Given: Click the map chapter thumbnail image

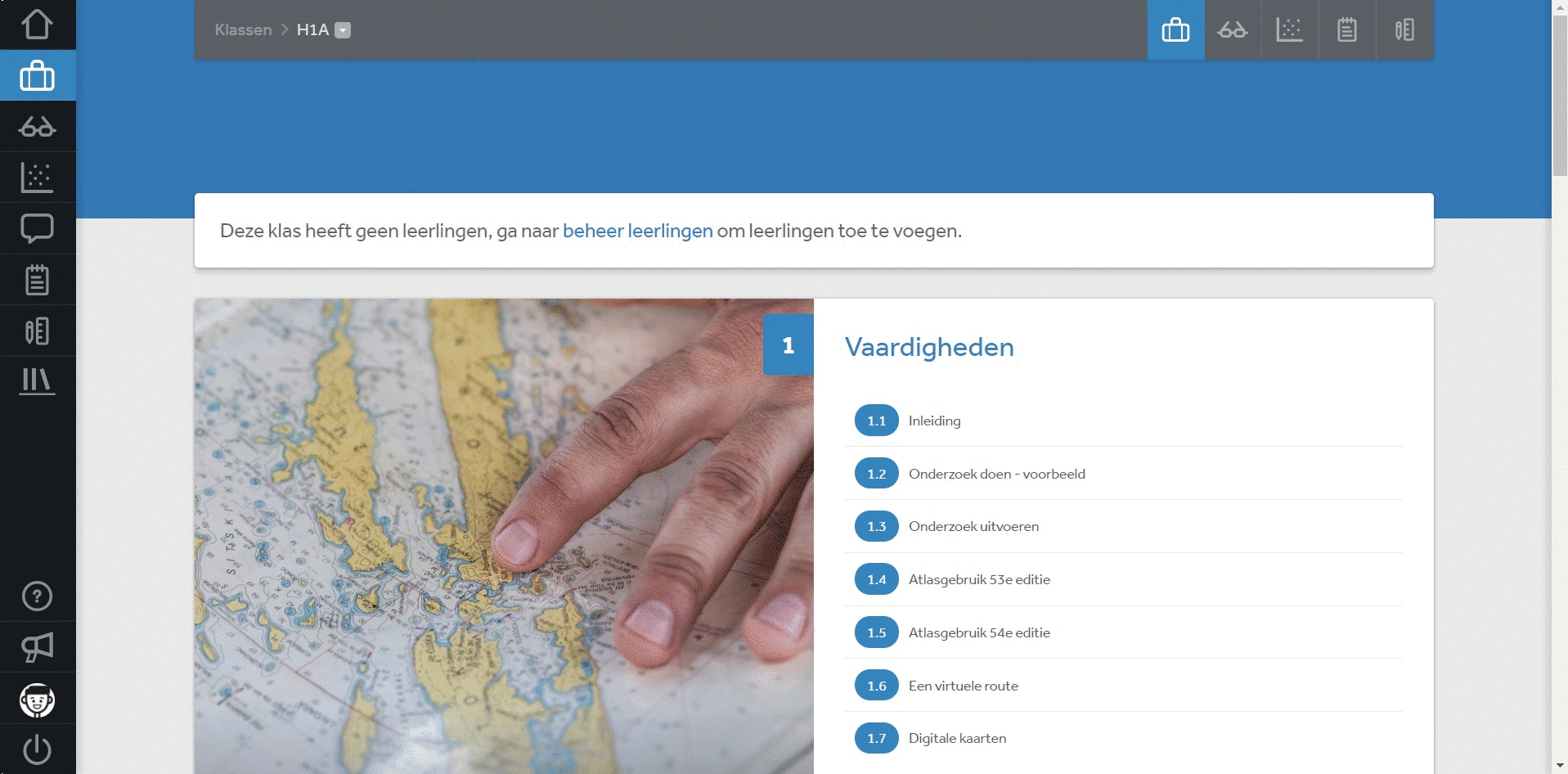Looking at the screenshot, I should click(x=504, y=536).
